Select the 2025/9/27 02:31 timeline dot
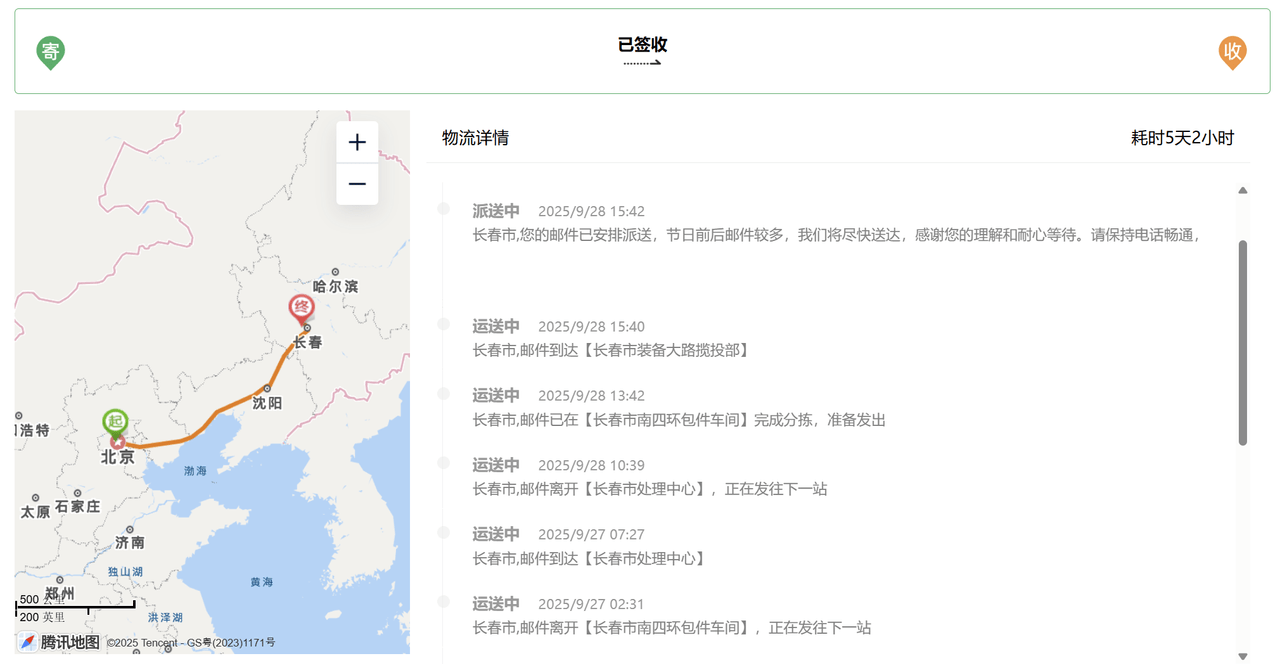 tap(444, 601)
